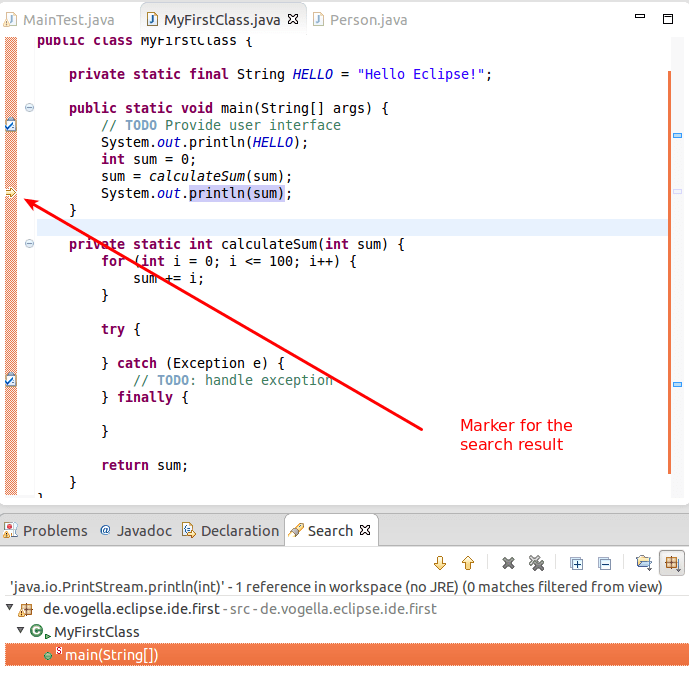Click the for loop header line
The image size is (689, 674).
(x=229, y=261)
